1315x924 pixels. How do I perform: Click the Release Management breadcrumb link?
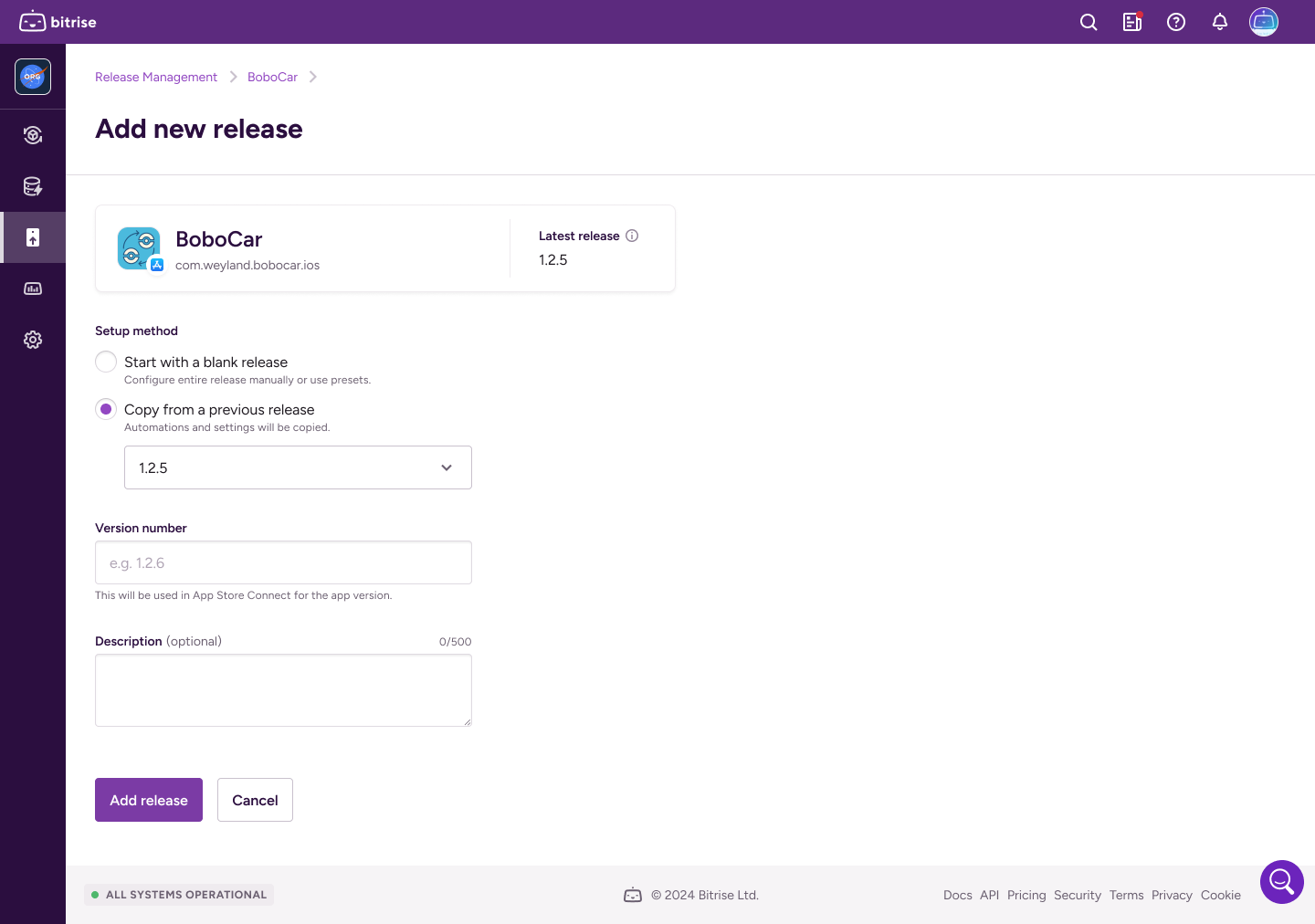coord(156,77)
